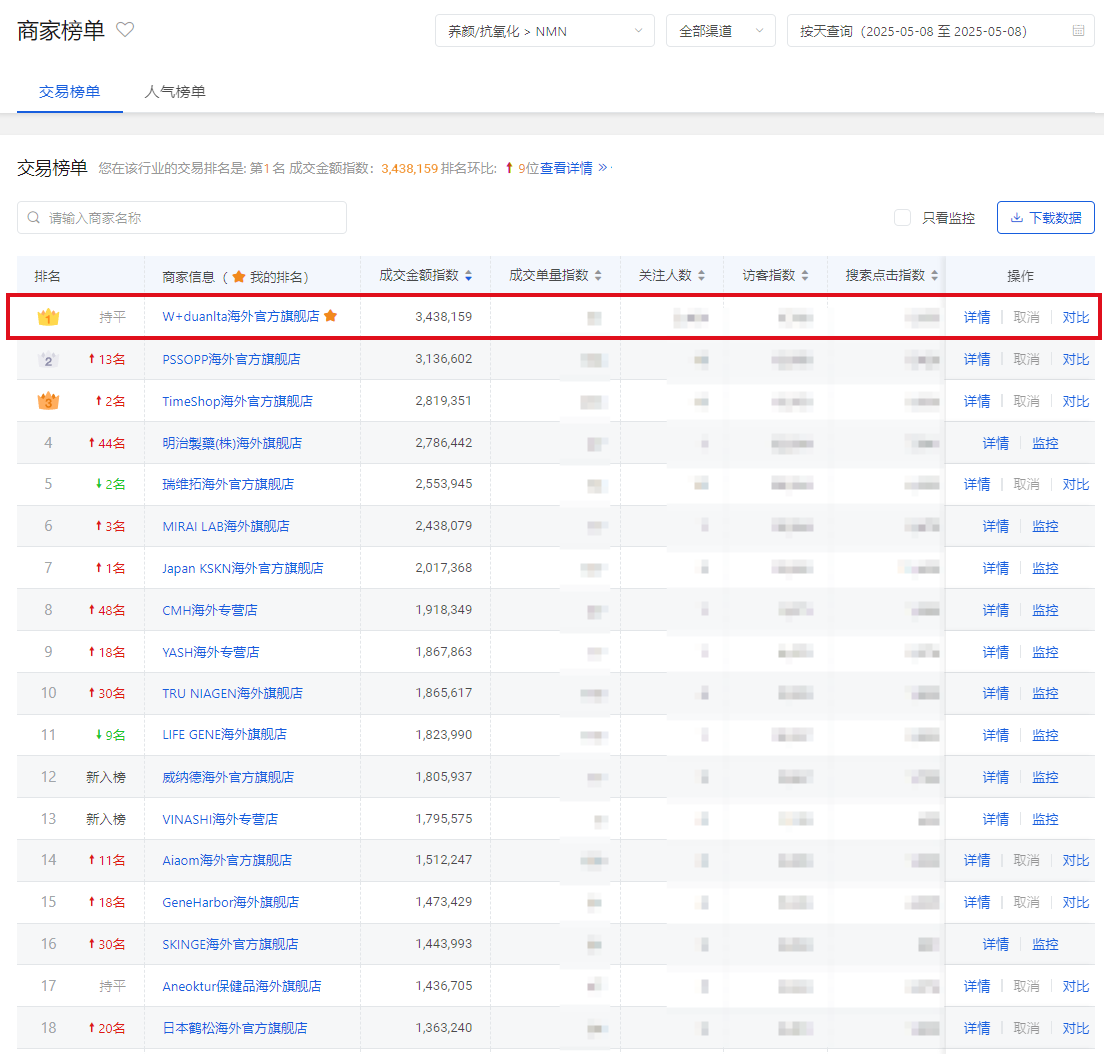Sort by 搜索点击指数 column arrows
The width and height of the screenshot is (1104, 1054).
tap(934, 276)
